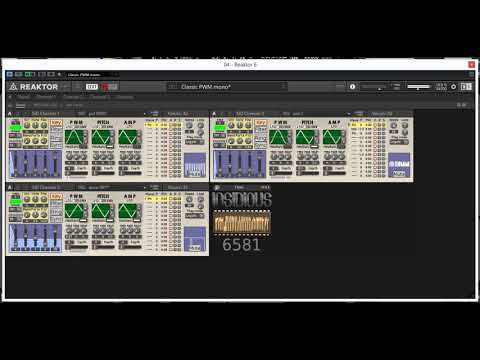Viewport: 480px width, 360px height.
Task: Click Mute in SID Channel 2
Action: coord(399,174)
